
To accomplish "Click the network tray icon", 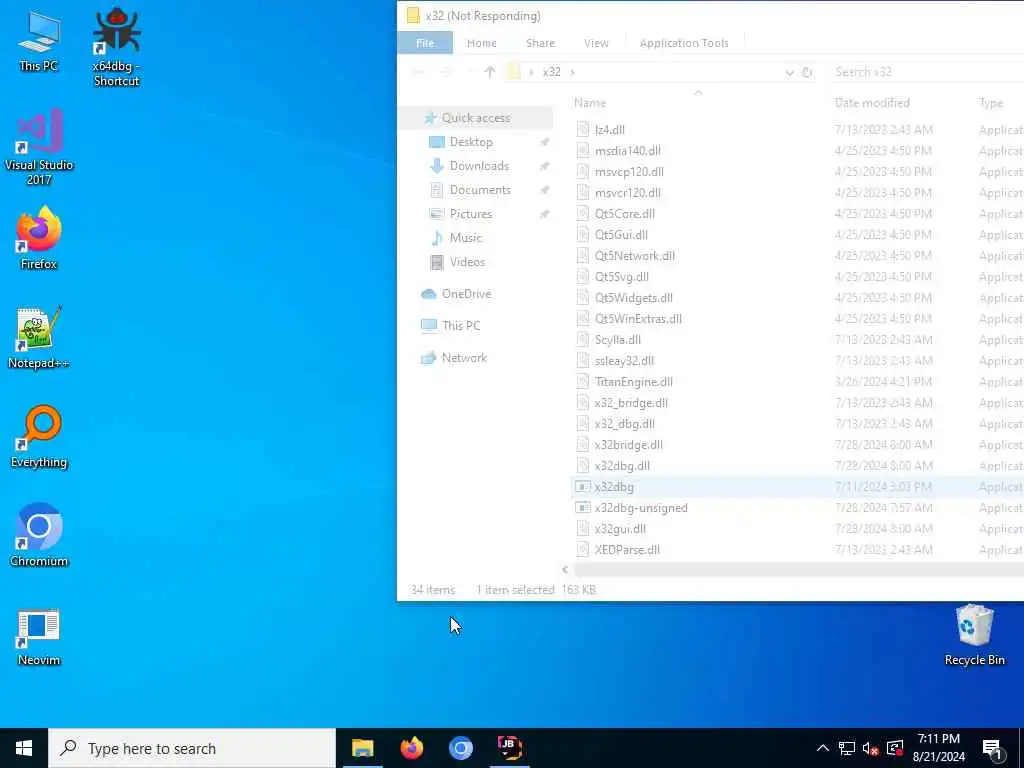I will (846, 748).
